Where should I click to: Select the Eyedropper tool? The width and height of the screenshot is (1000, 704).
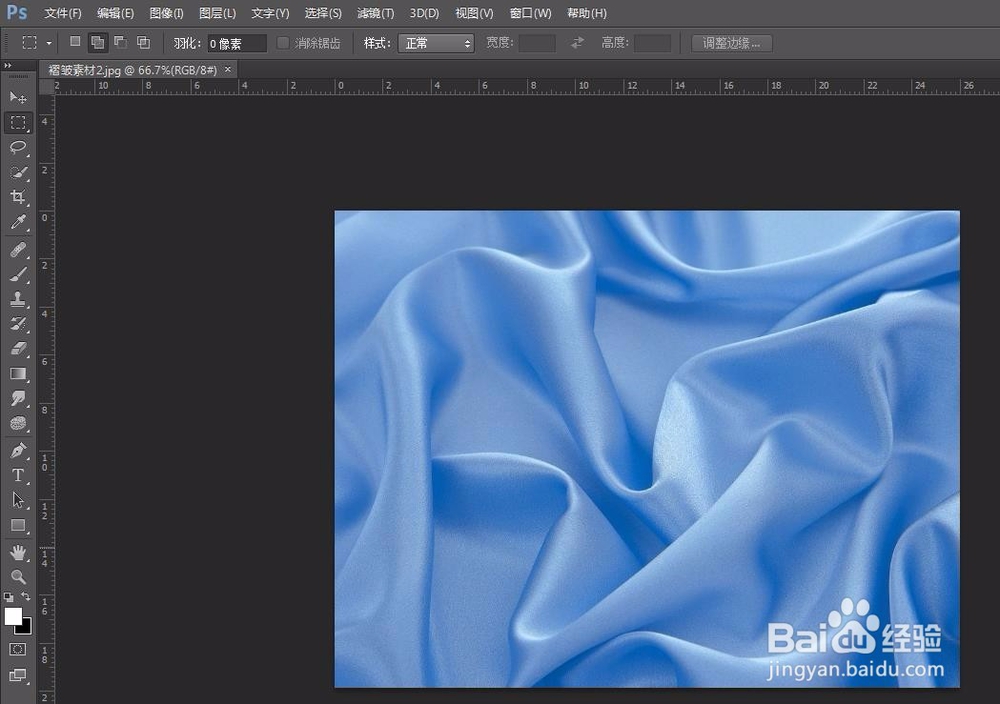point(18,222)
